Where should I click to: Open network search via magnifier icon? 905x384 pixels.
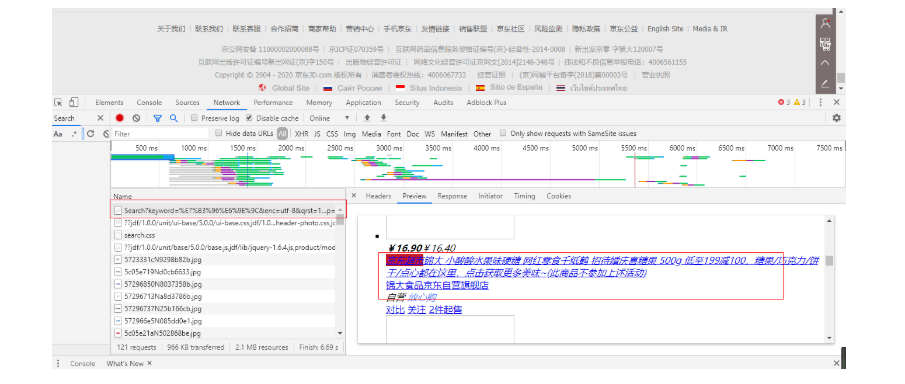pyautogui.click(x=173, y=118)
